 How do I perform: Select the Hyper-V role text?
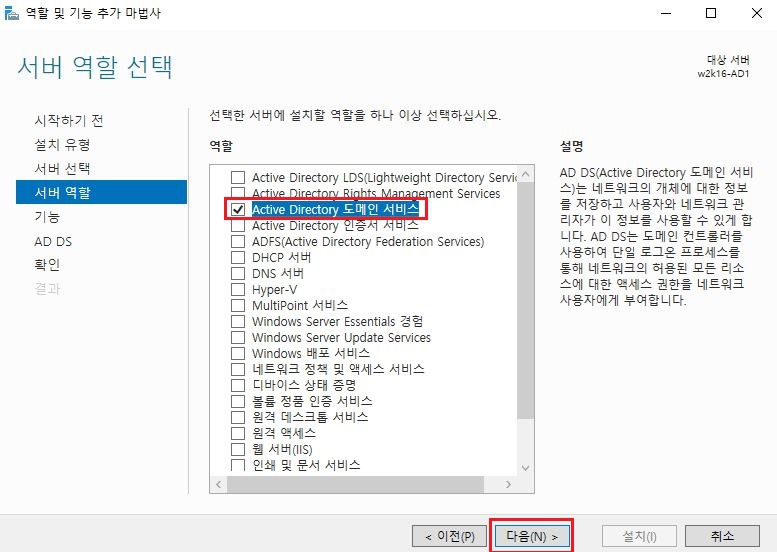click(x=275, y=289)
